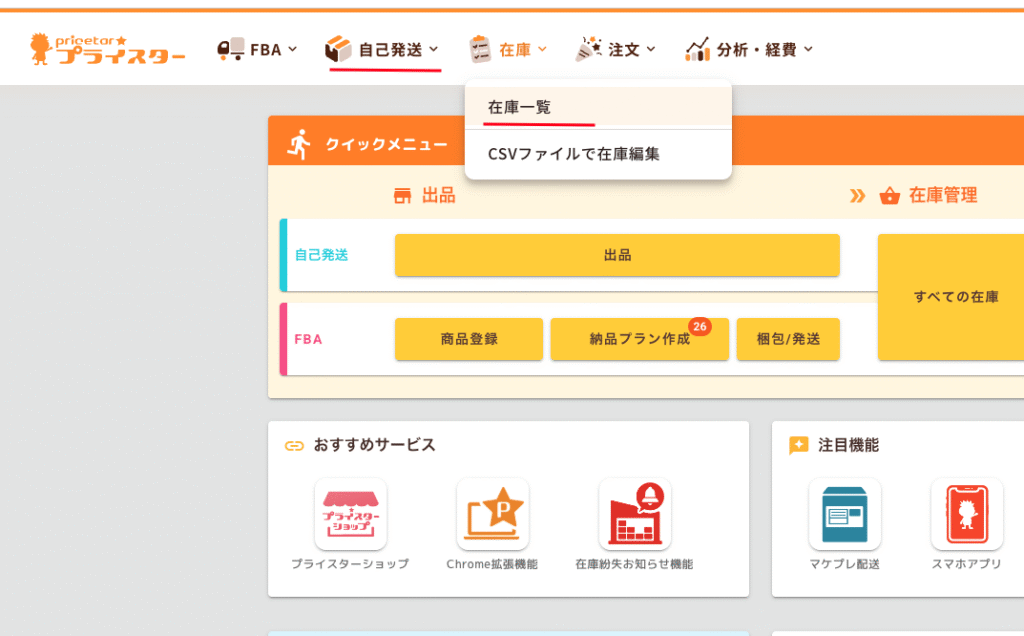Click the 在庫 clipboard icon
The image size is (1024, 636).
point(480,49)
